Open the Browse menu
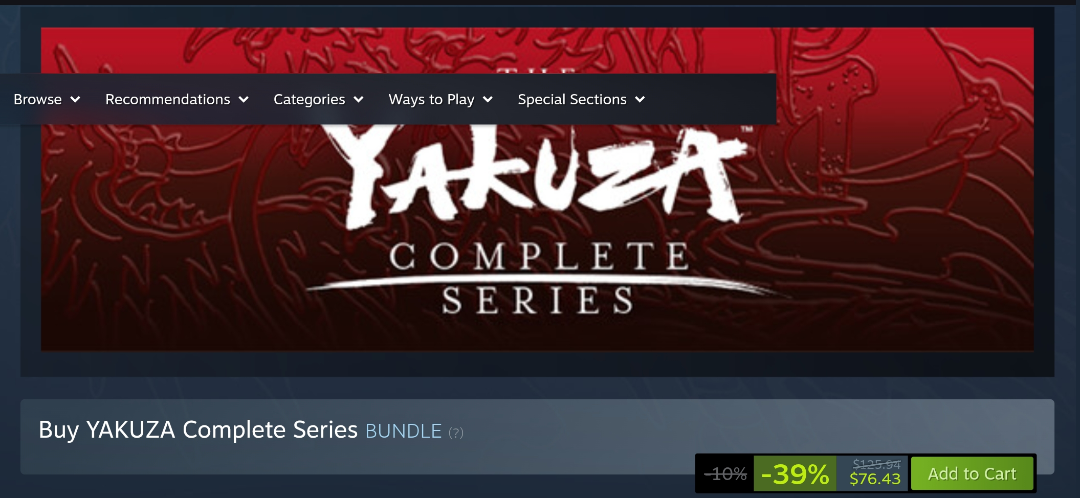The image size is (1080, 498). 38,99
